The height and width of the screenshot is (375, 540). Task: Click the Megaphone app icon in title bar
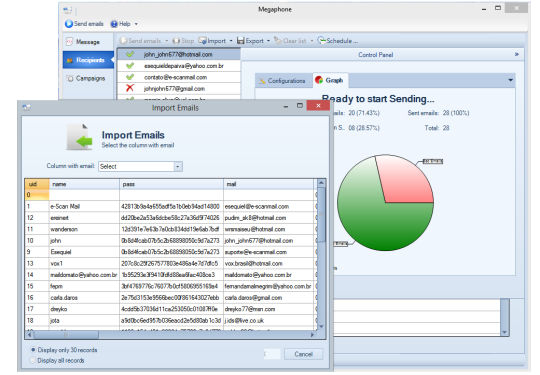[x=68, y=10]
